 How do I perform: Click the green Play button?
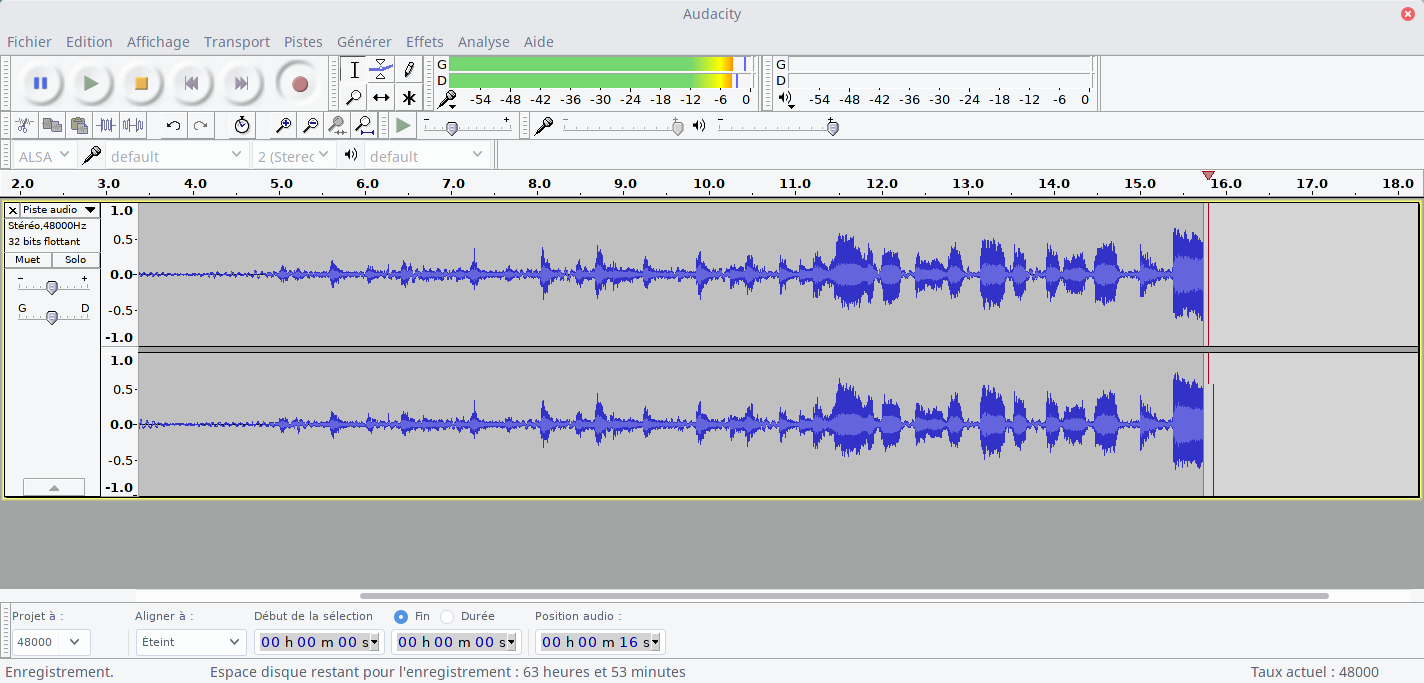(91, 83)
